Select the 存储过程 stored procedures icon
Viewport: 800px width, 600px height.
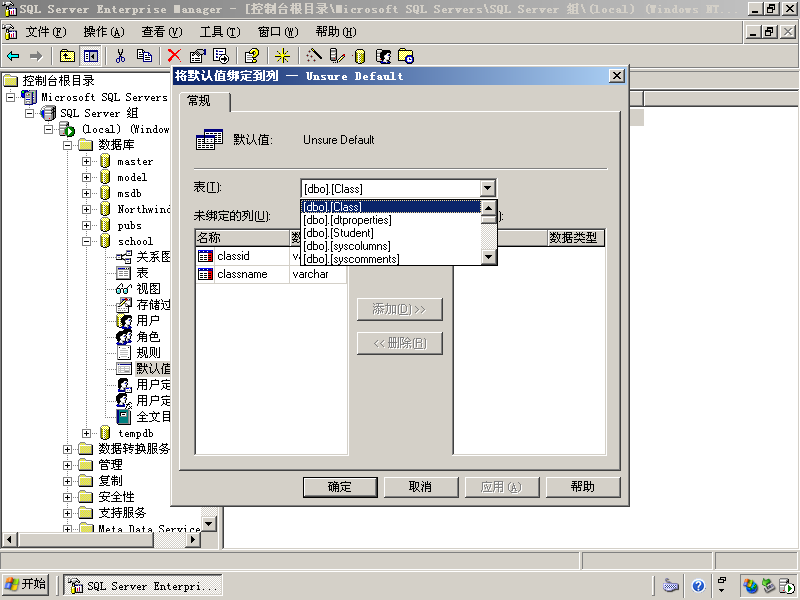point(123,305)
